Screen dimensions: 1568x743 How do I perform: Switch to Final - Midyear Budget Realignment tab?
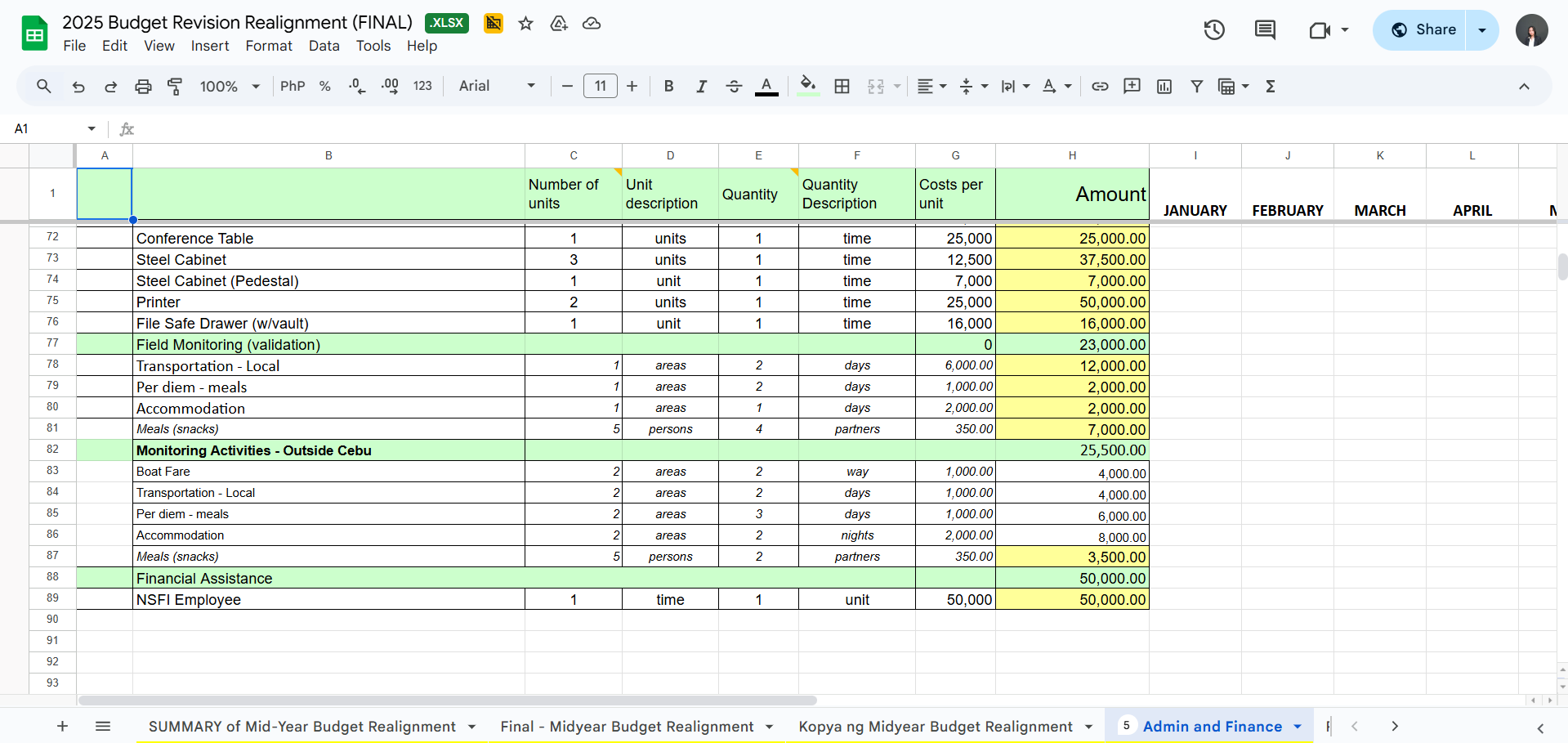point(627,726)
